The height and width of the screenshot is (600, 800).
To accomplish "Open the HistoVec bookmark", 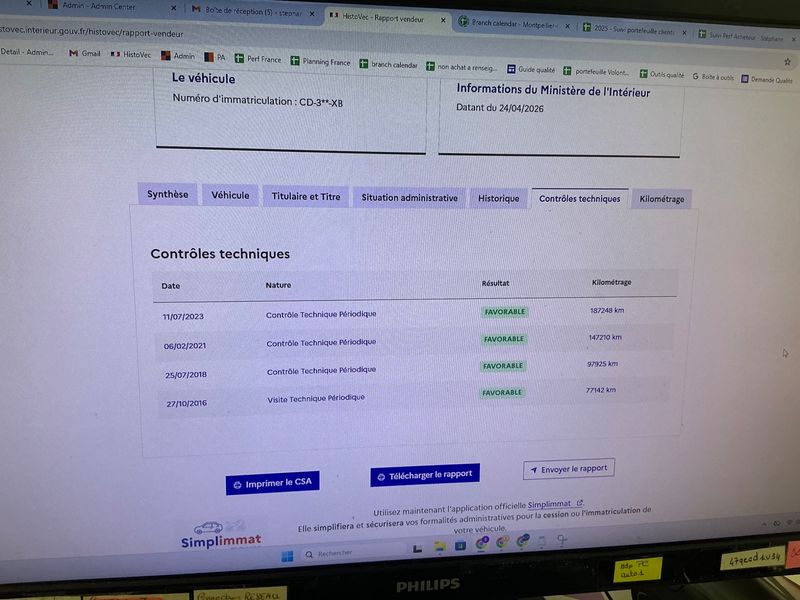I will [131, 54].
